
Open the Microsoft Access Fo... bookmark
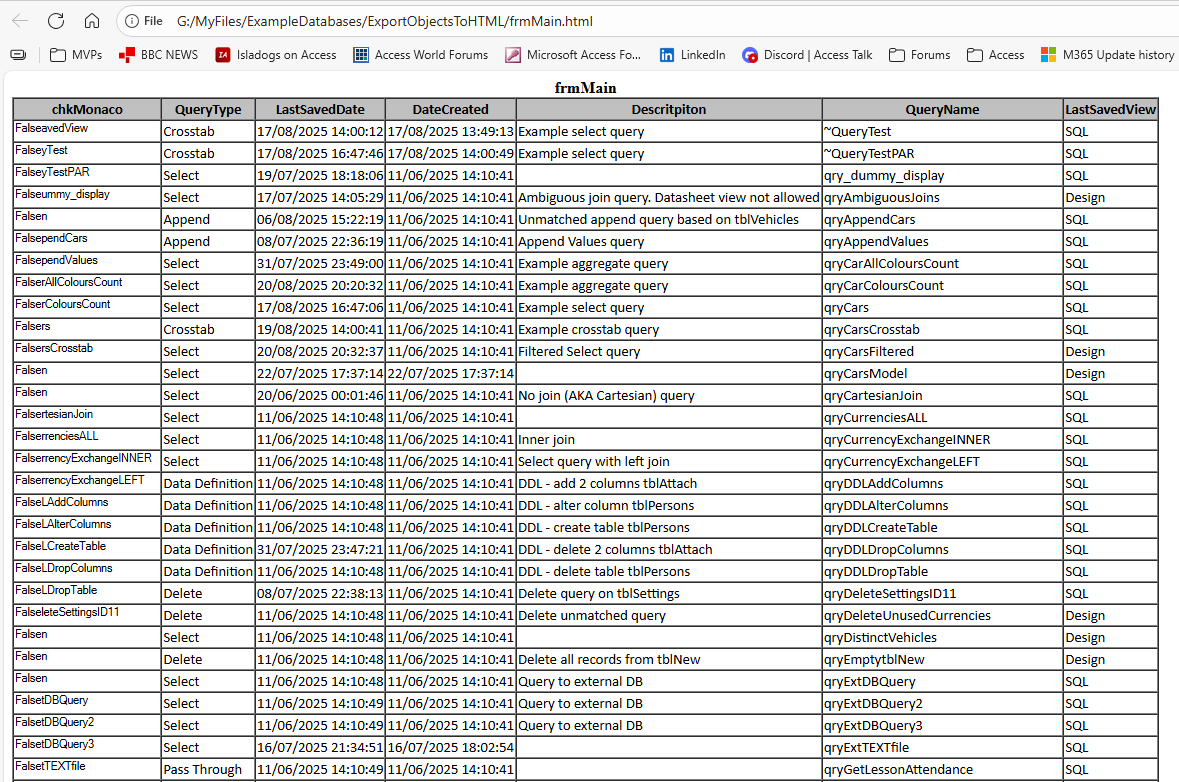573,55
